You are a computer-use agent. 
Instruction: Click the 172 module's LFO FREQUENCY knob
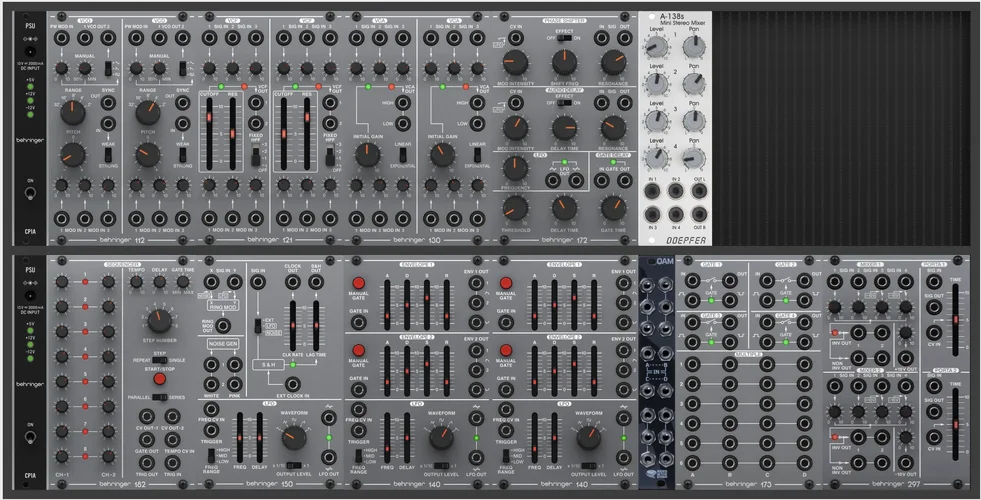516,168
